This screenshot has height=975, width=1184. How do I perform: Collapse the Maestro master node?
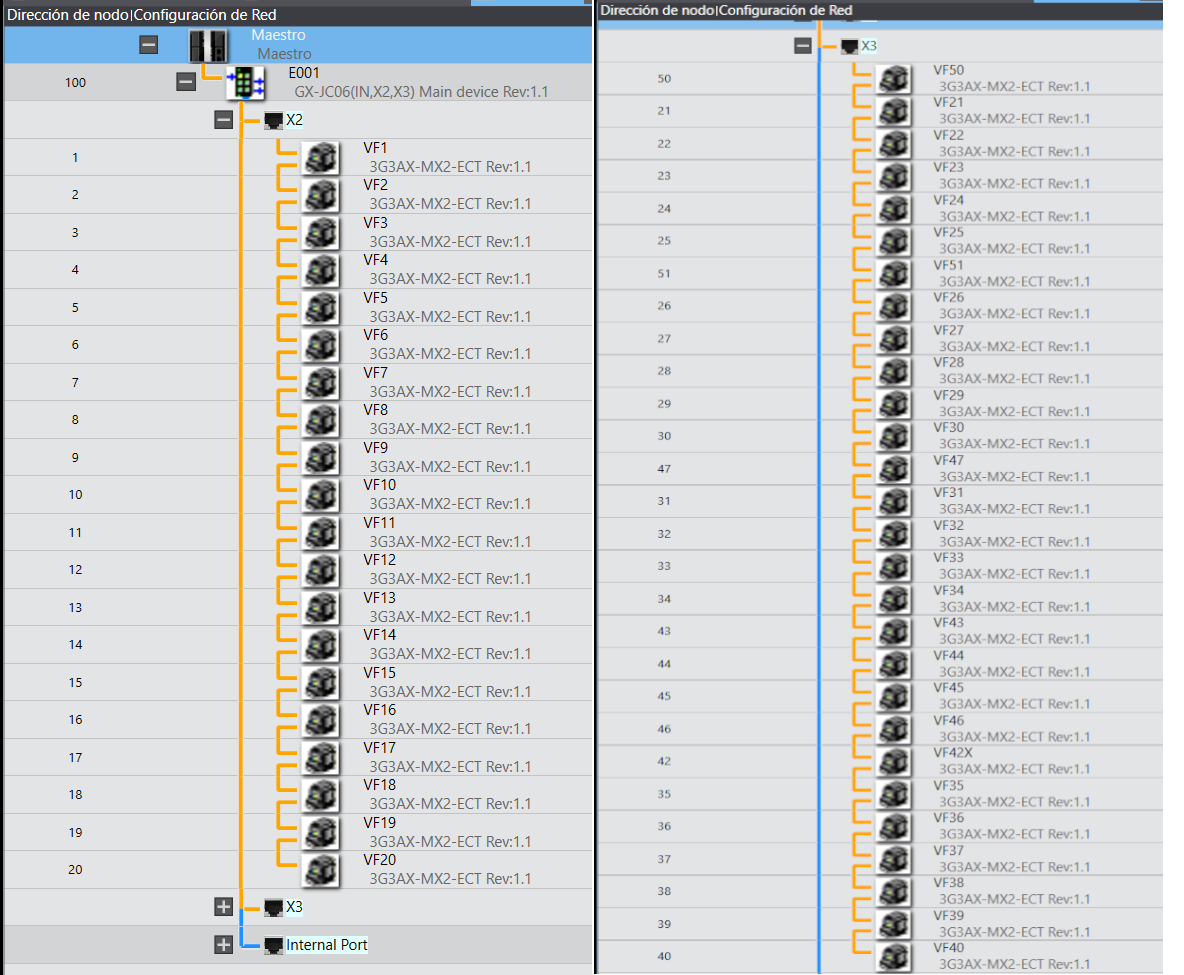click(x=148, y=44)
